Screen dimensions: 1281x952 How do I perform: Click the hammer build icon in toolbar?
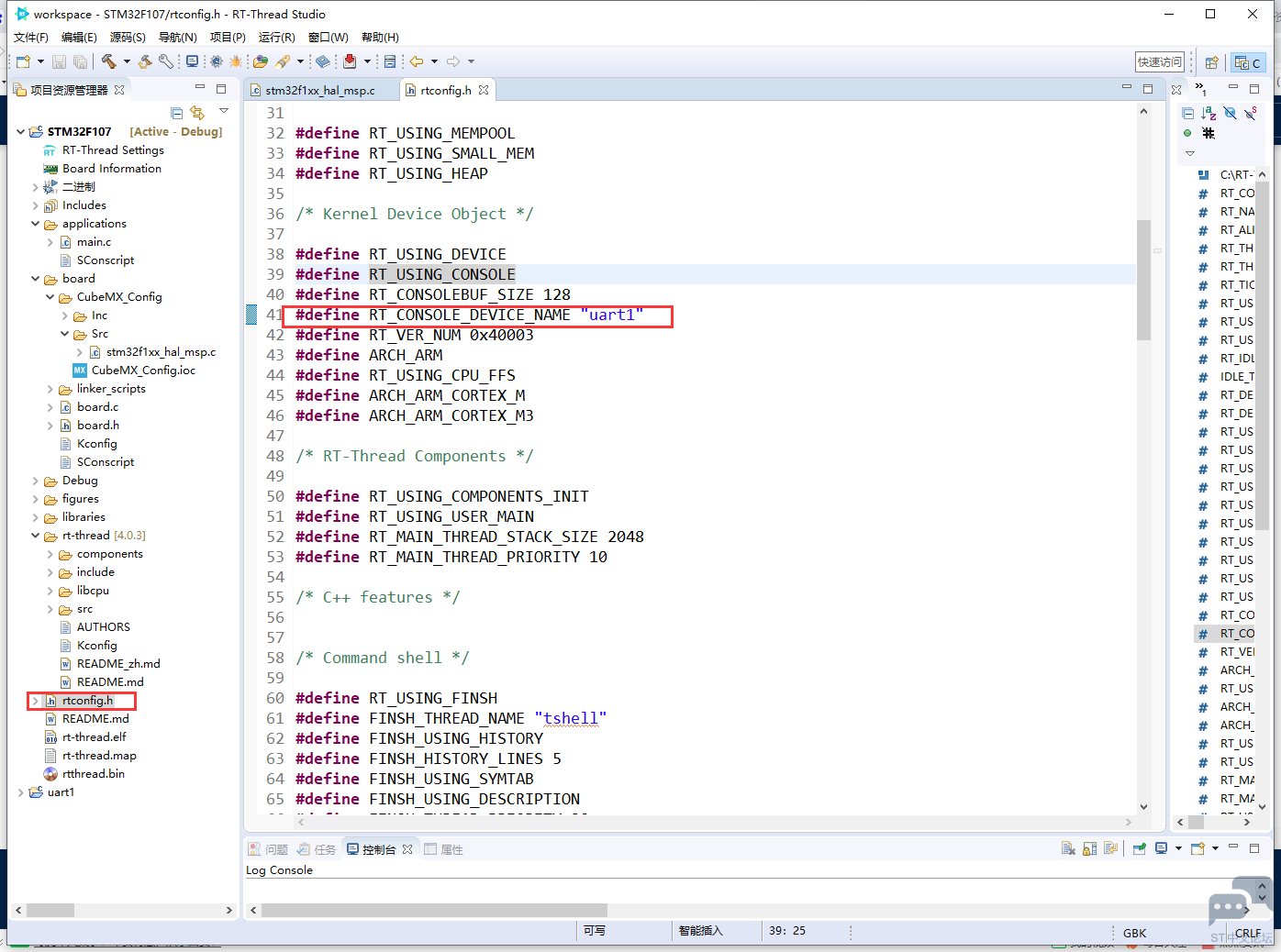pos(109,61)
